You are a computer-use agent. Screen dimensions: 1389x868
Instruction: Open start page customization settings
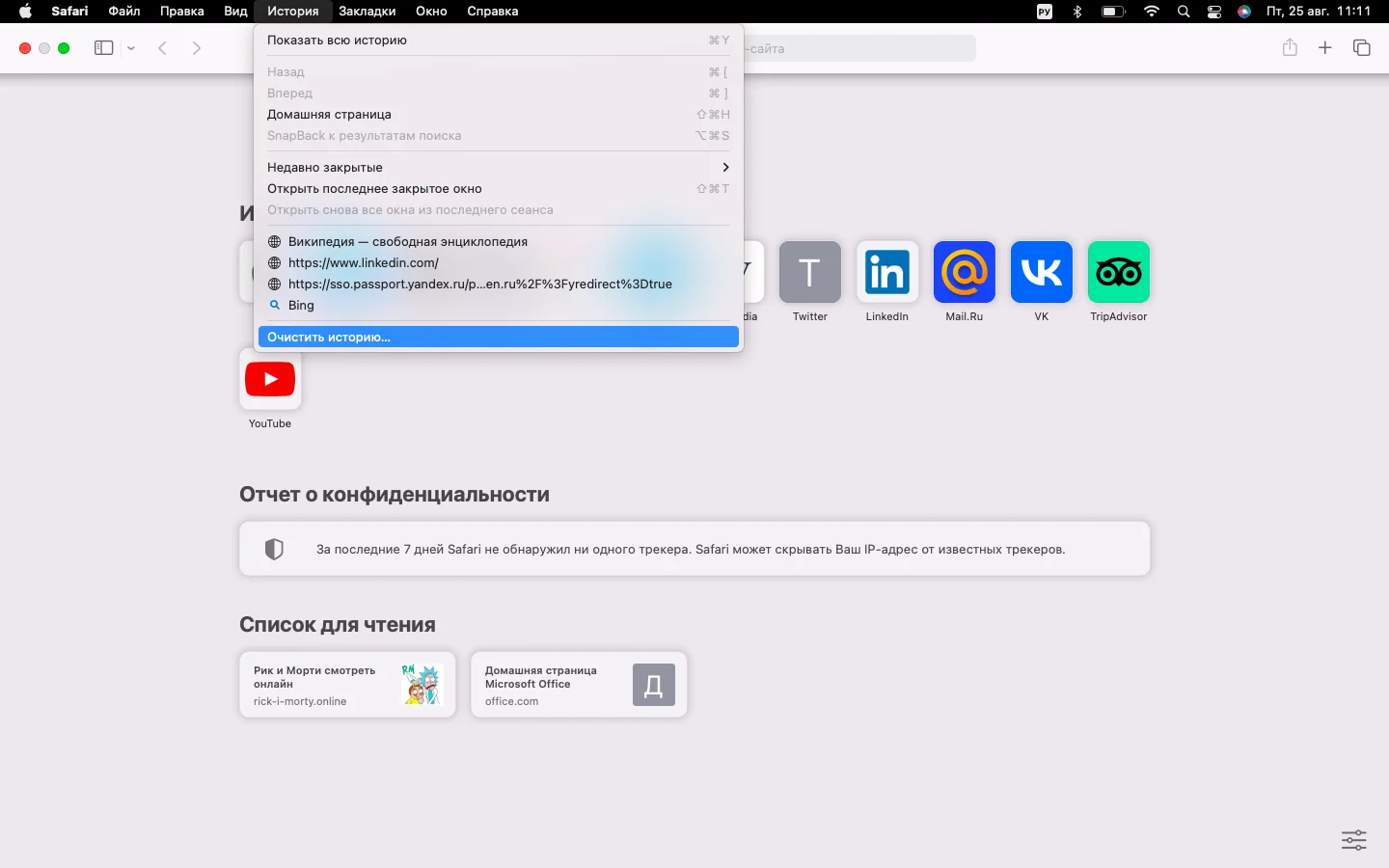pyautogui.click(x=1354, y=840)
